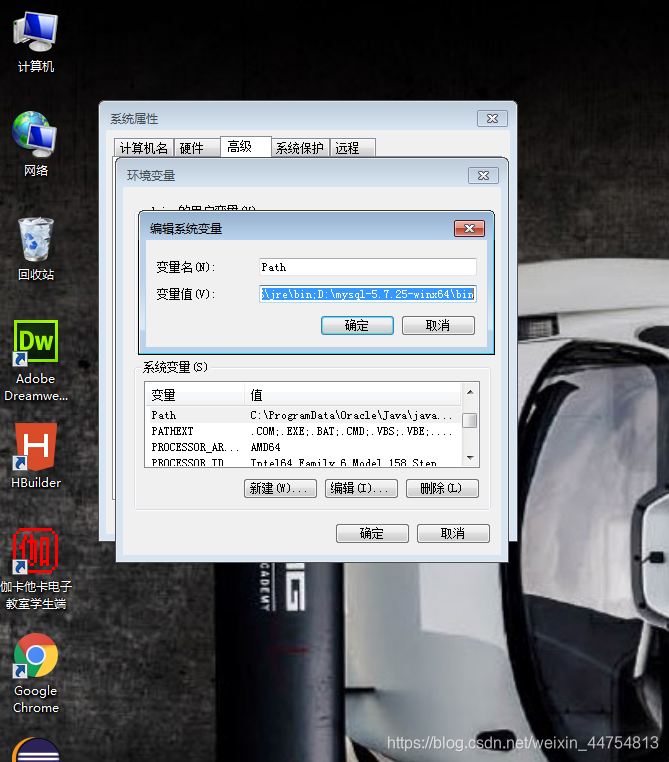669x762 pixels.
Task: Open the 网络 desktop icon
Action: (35, 143)
